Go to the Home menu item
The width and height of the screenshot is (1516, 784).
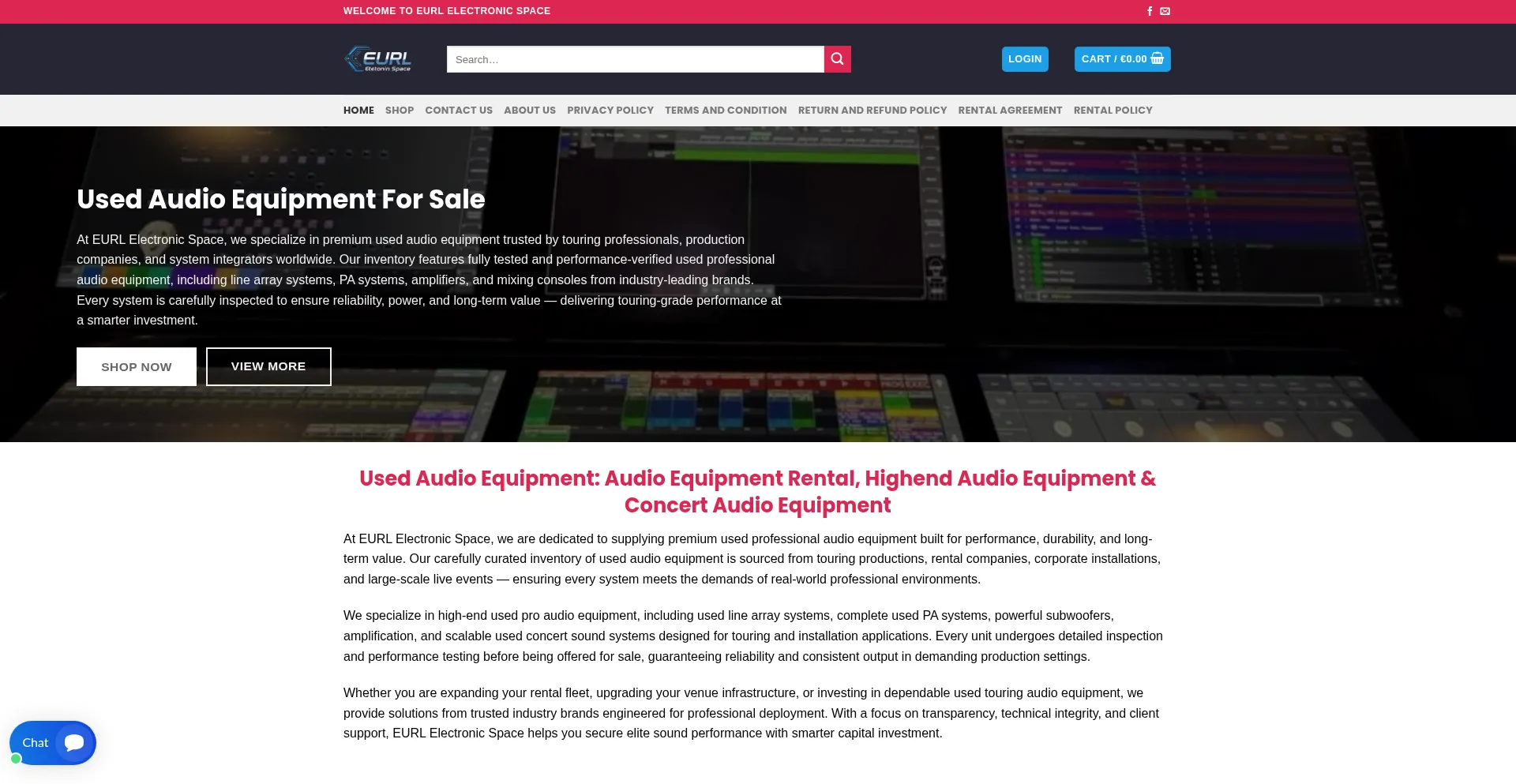click(x=358, y=111)
